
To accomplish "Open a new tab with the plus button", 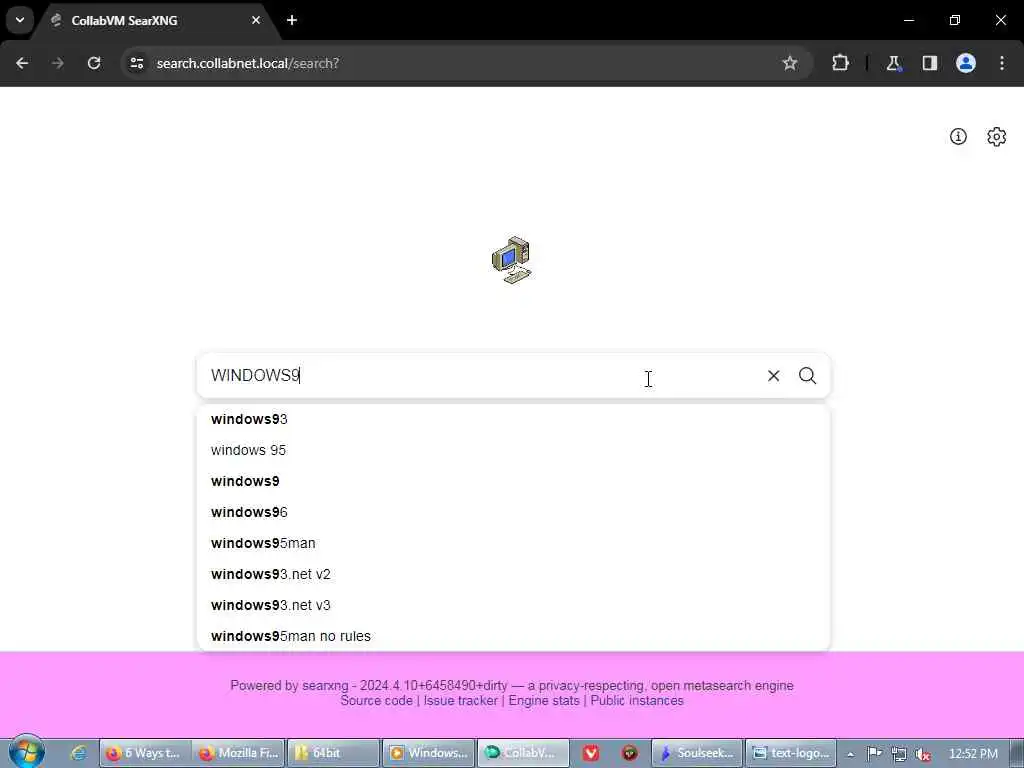I will 292,20.
